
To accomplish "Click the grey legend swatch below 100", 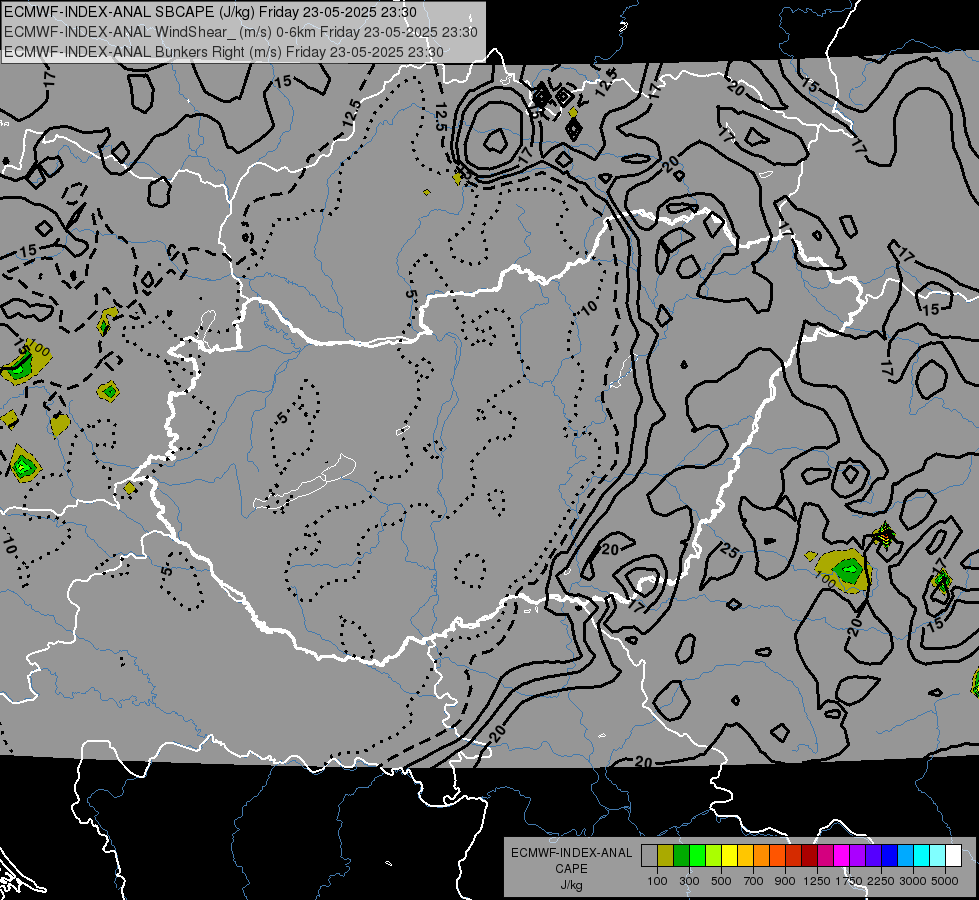I will [x=649, y=856].
